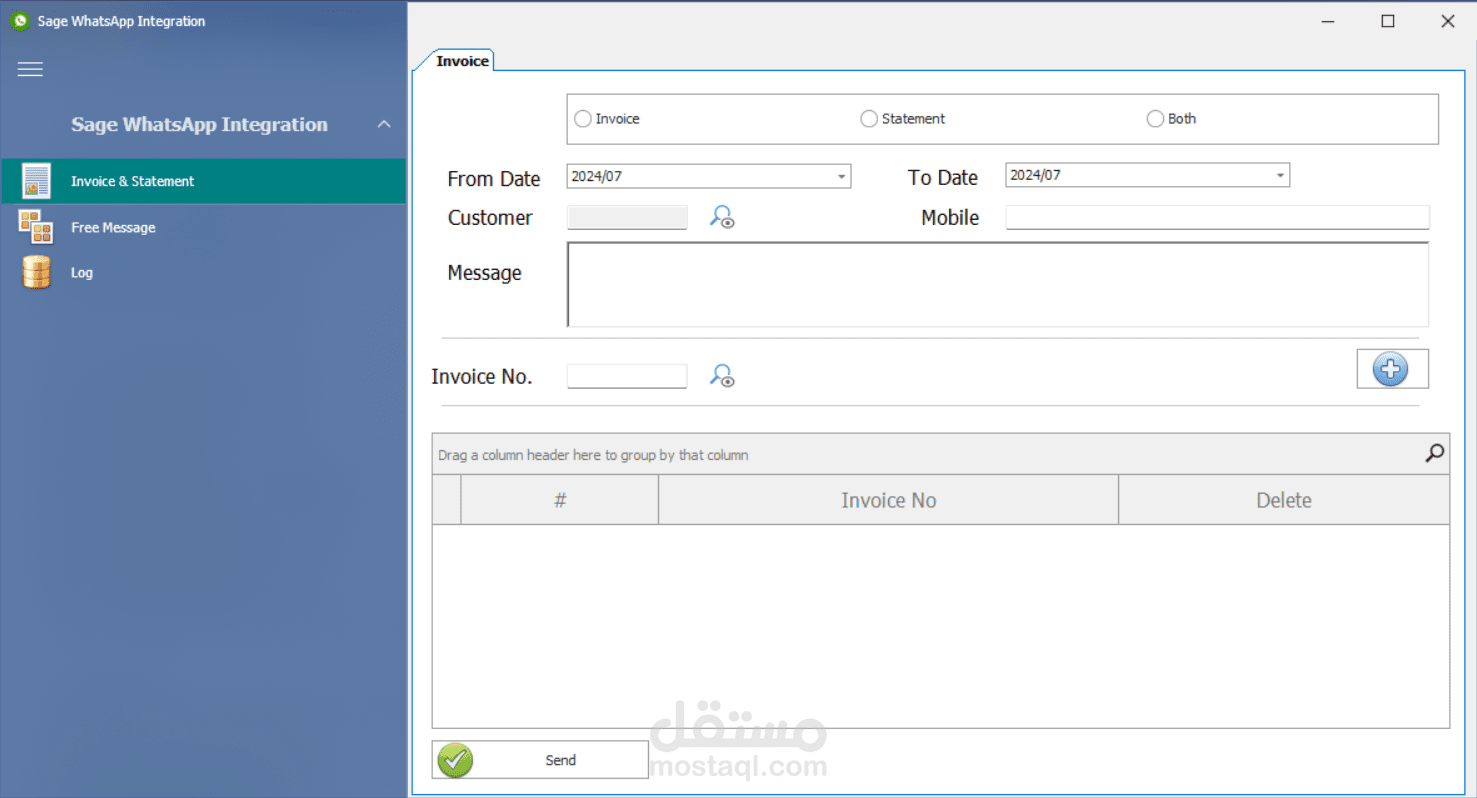Screen dimensions: 1477x798
Task: Click the Invoice & Statement document icon
Action: point(36,181)
